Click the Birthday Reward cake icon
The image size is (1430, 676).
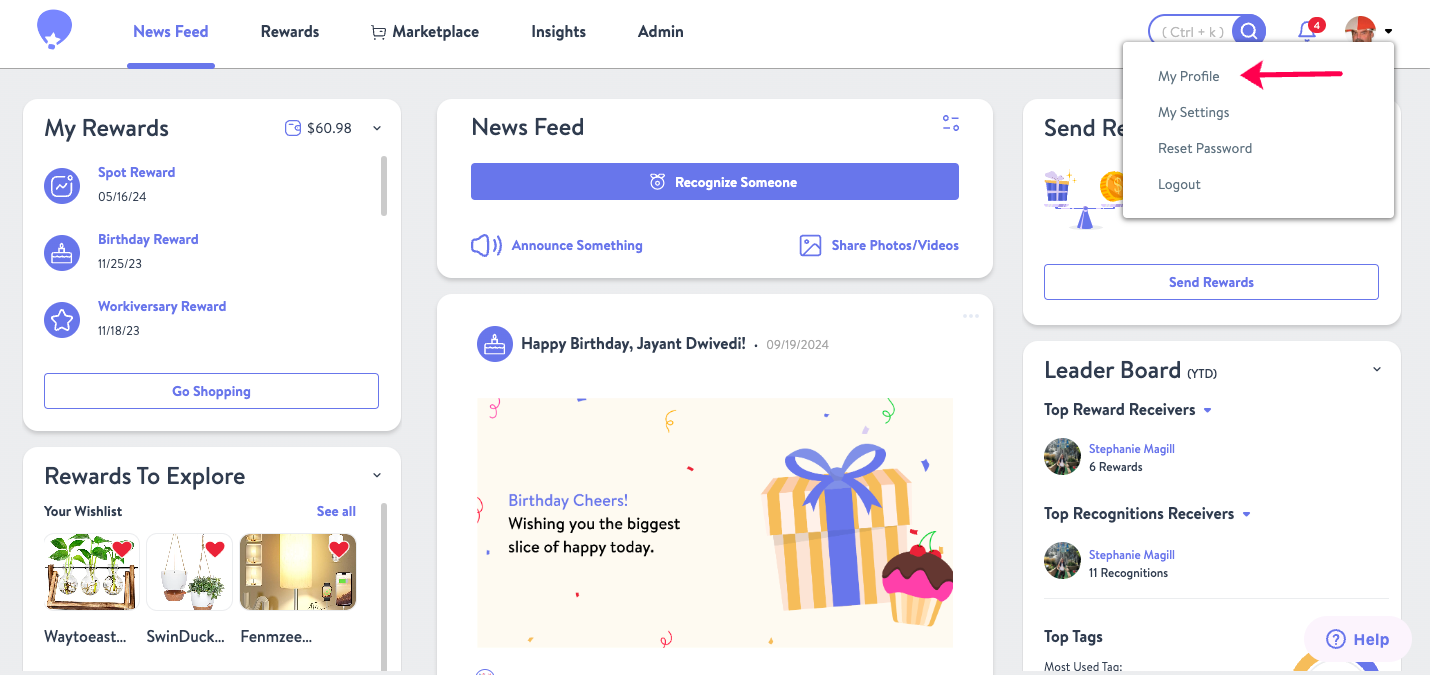62,253
